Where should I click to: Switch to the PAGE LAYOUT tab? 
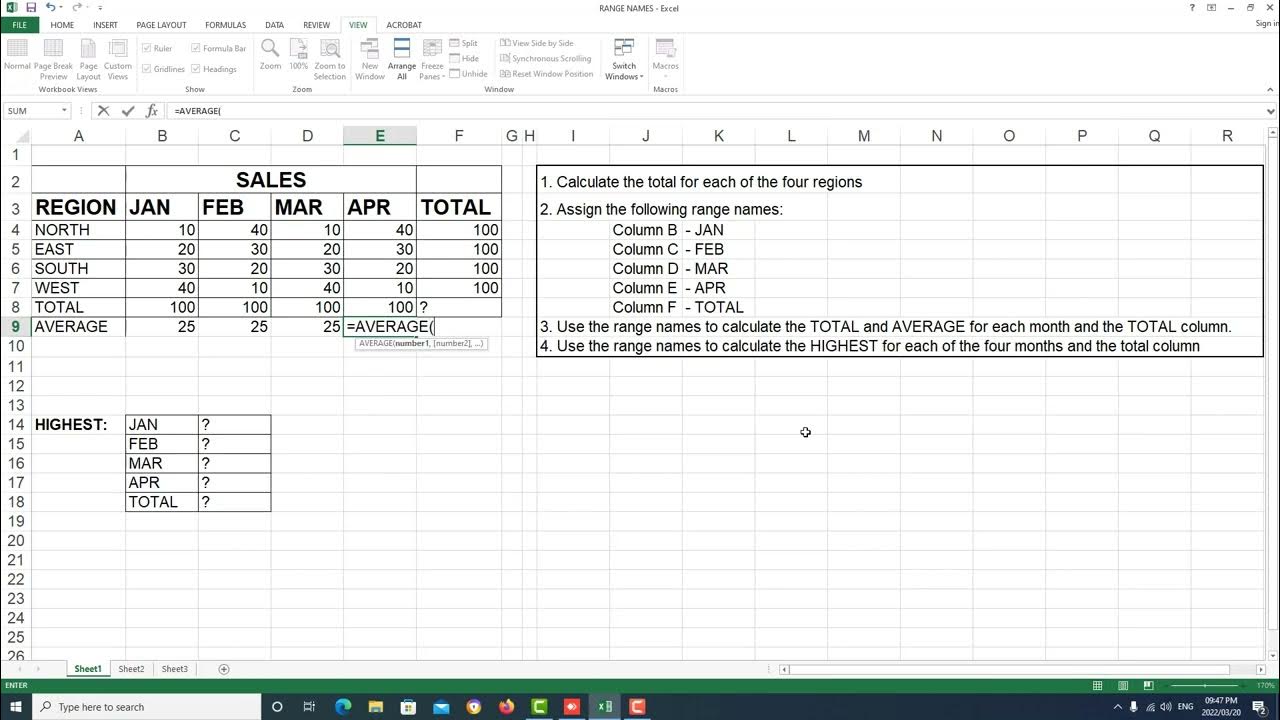point(161,25)
